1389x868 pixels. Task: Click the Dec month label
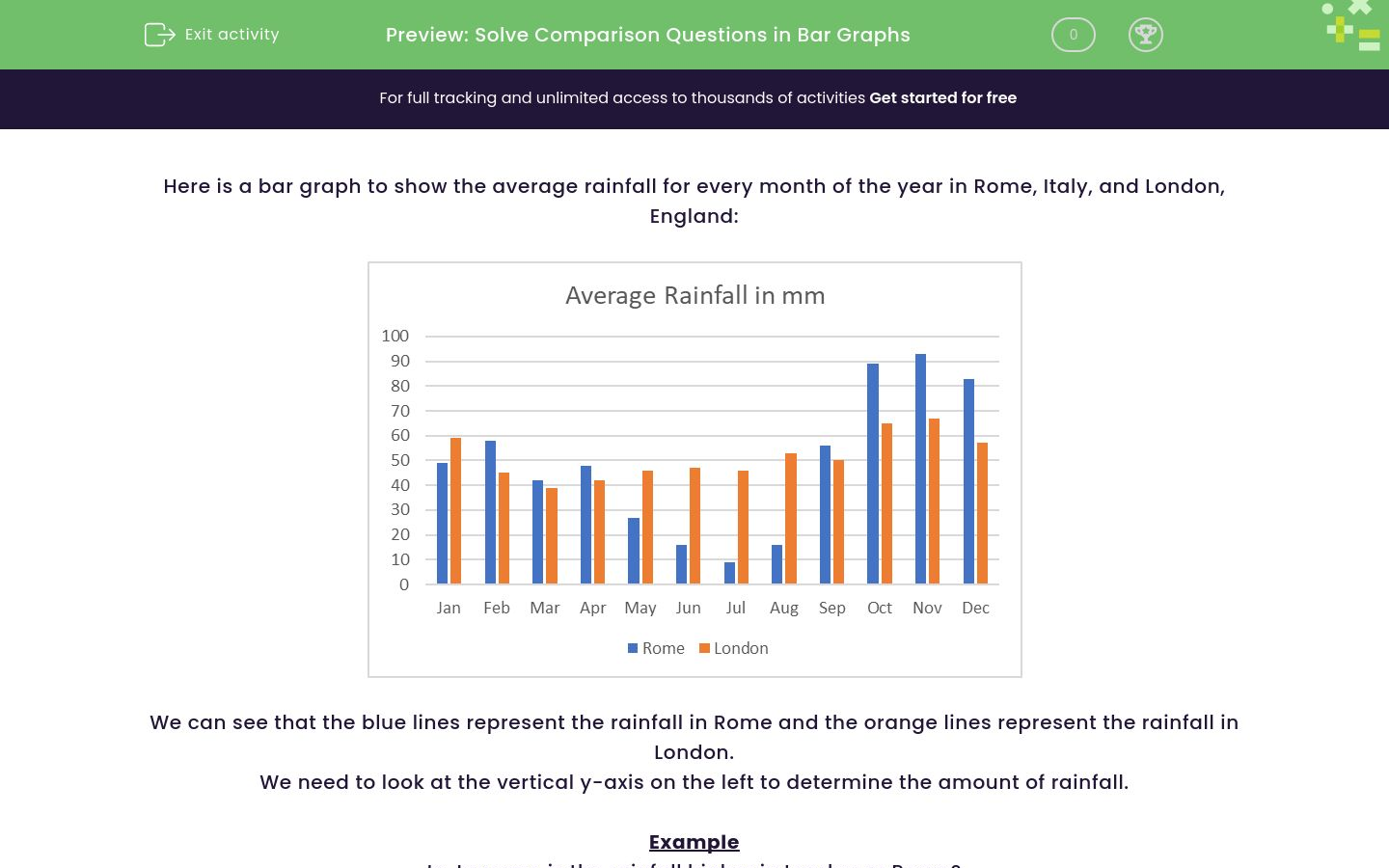point(975,608)
